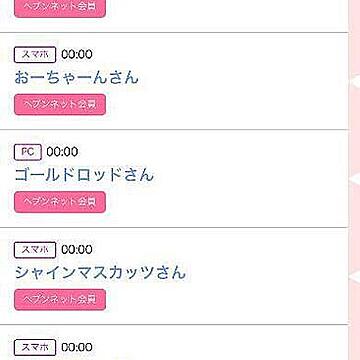Screen dimensions: 360x360
Task: Open シャインマスカッツさん profile link
Action: click(100, 273)
